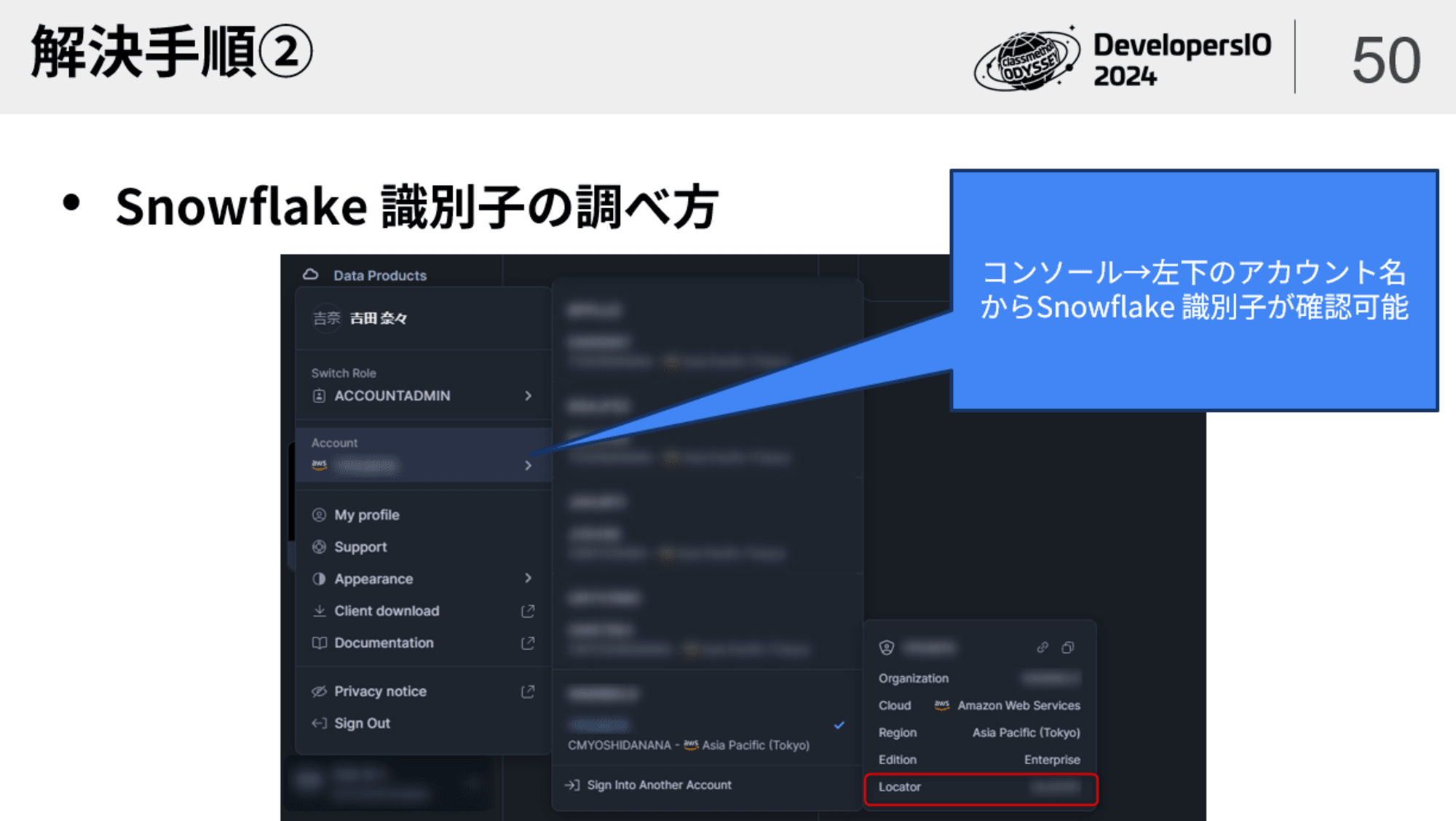The image size is (1456, 821).
Task: Click the DevelopersIO 2024 logo
Action: point(1123,60)
